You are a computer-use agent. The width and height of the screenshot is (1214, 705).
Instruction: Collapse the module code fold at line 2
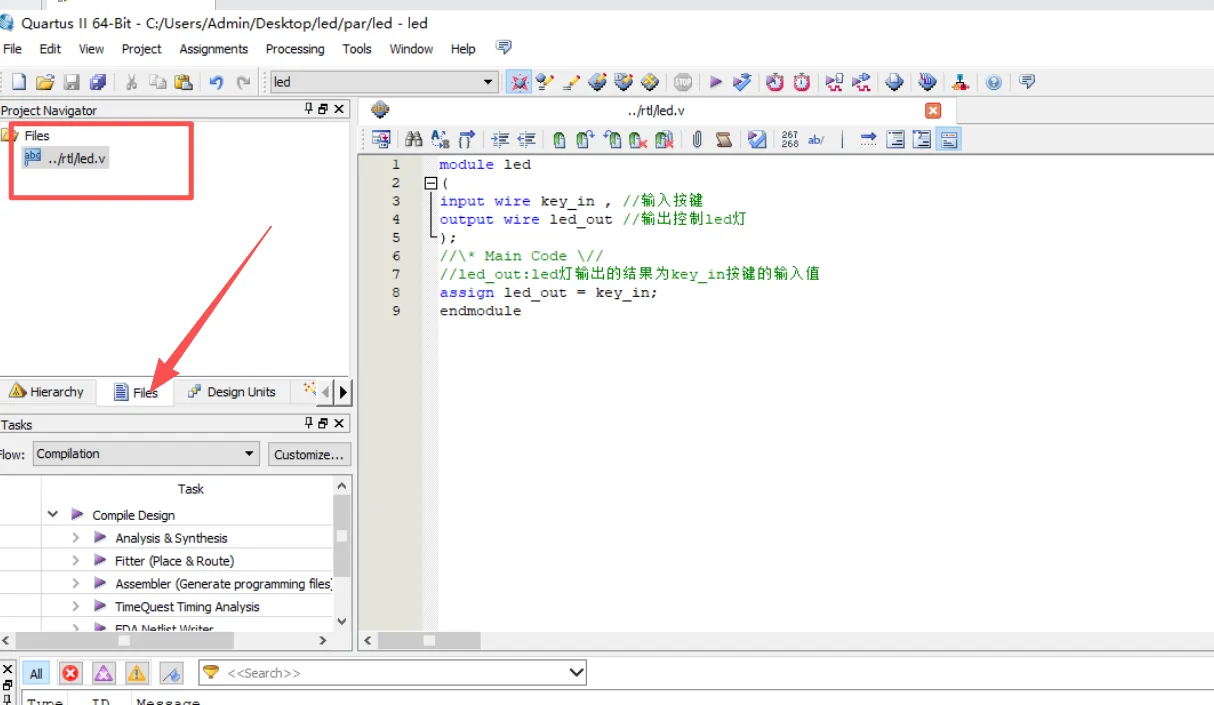[x=431, y=183]
